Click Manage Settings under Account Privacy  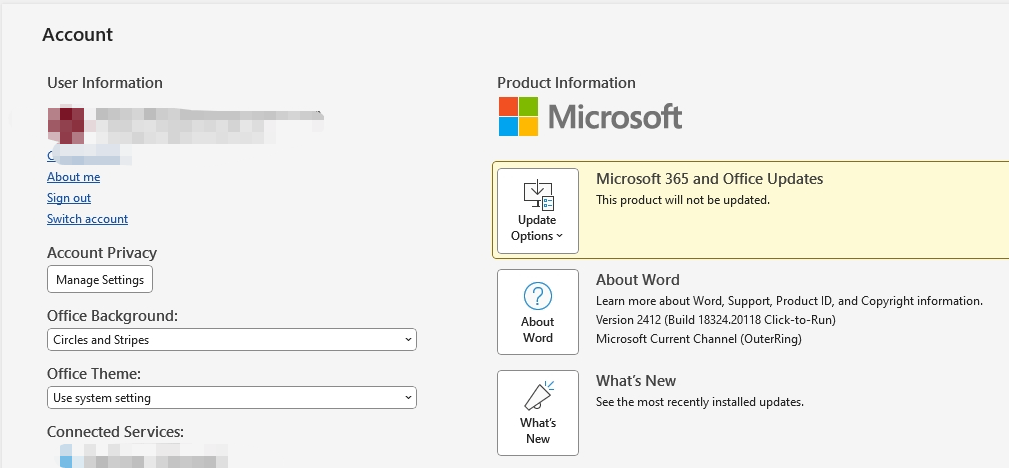(100, 279)
